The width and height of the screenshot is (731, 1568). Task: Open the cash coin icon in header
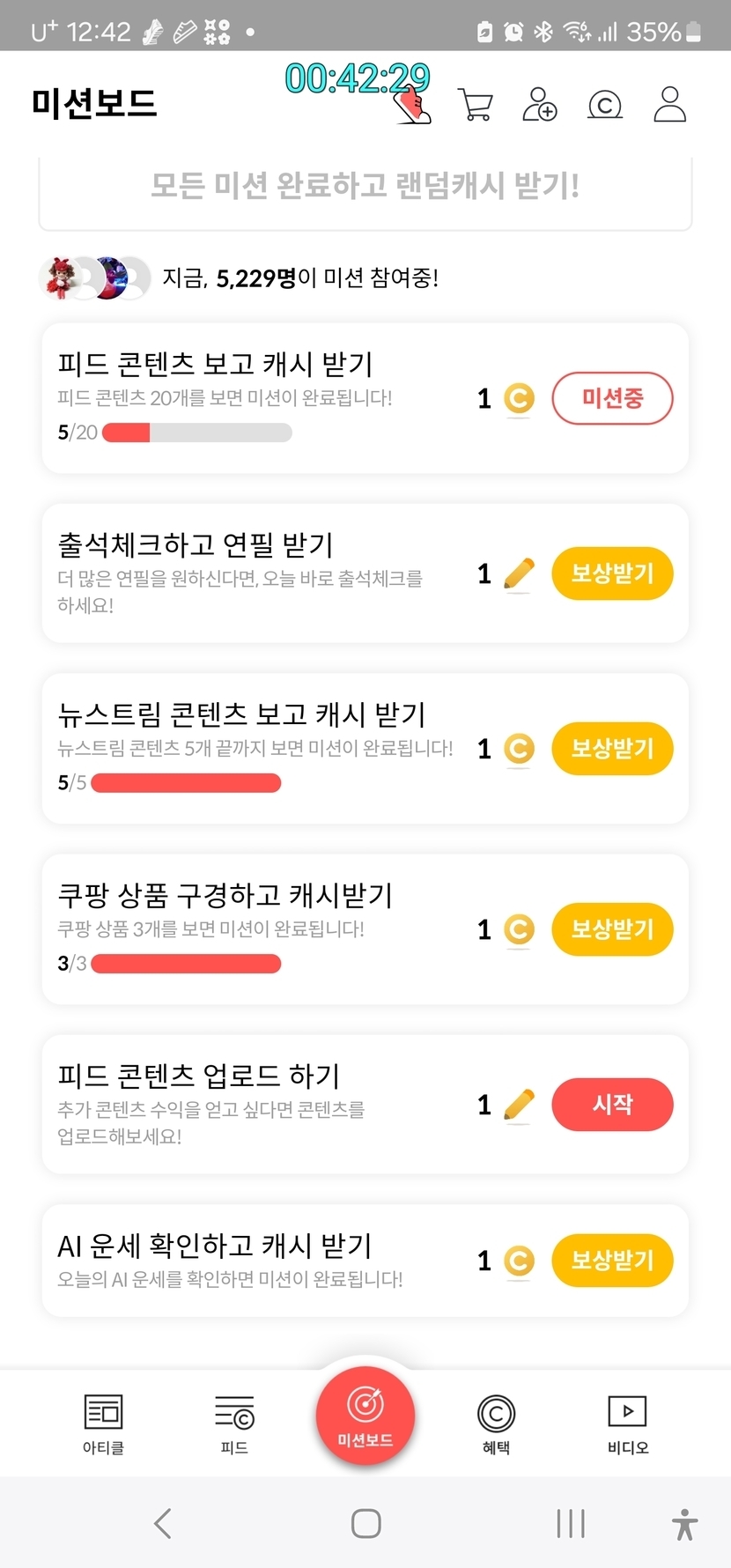tap(604, 106)
